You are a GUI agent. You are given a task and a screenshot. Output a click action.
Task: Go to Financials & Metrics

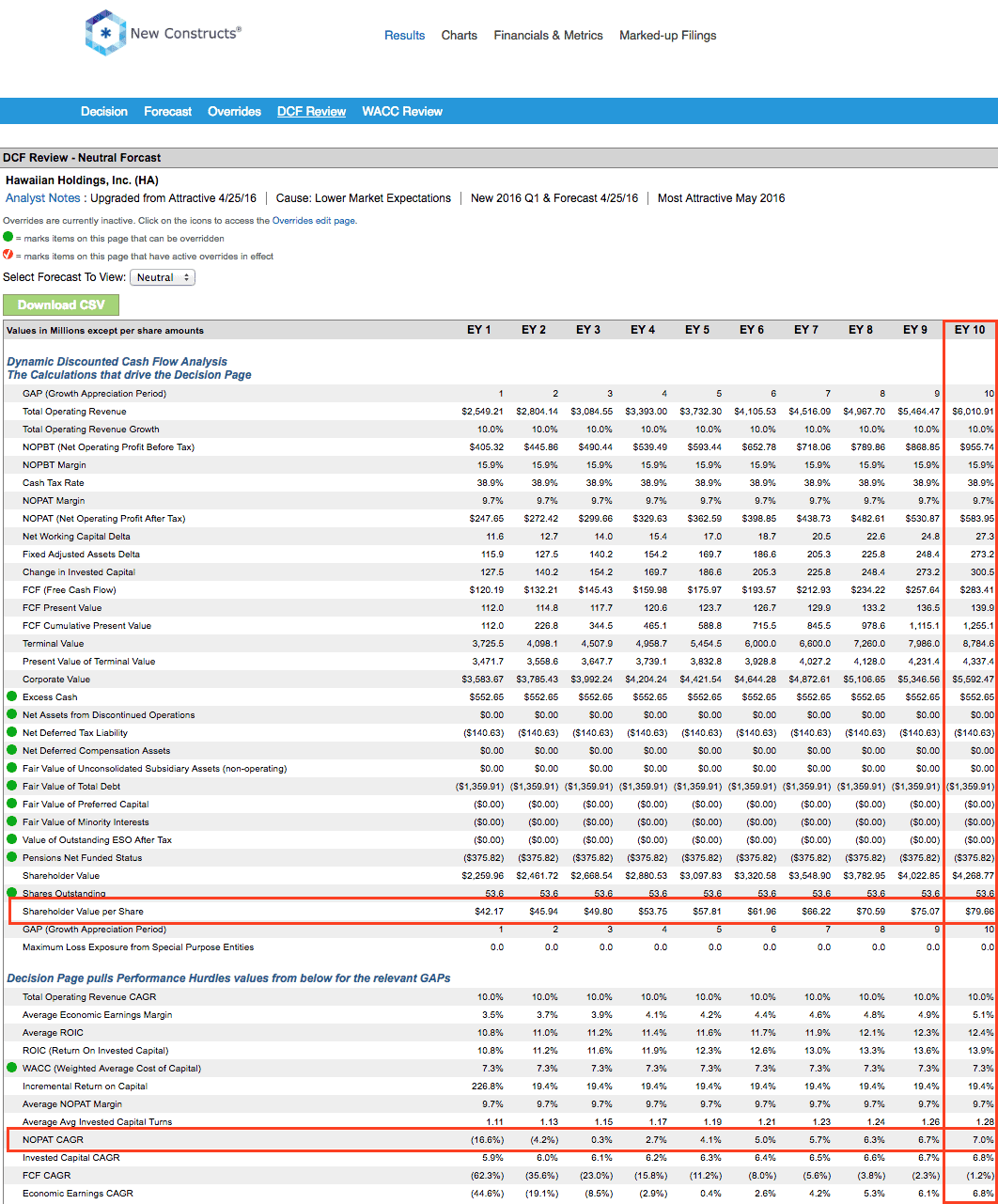coord(549,36)
